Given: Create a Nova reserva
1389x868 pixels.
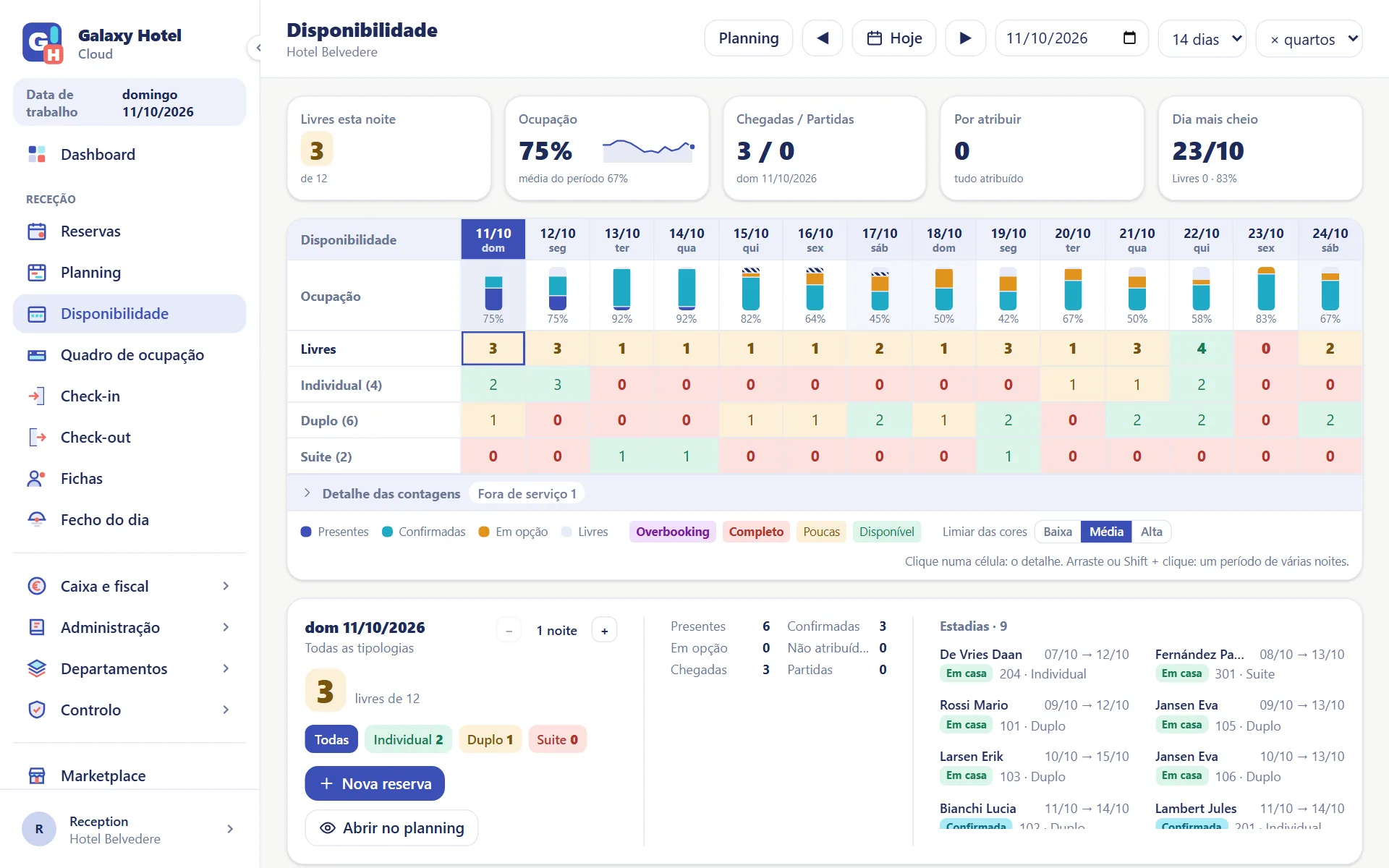Looking at the screenshot, I should coord(375,783).
